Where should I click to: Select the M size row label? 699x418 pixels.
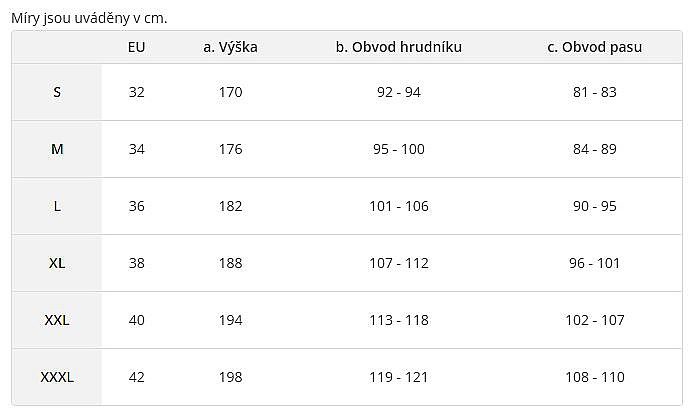tap(57, 149)
